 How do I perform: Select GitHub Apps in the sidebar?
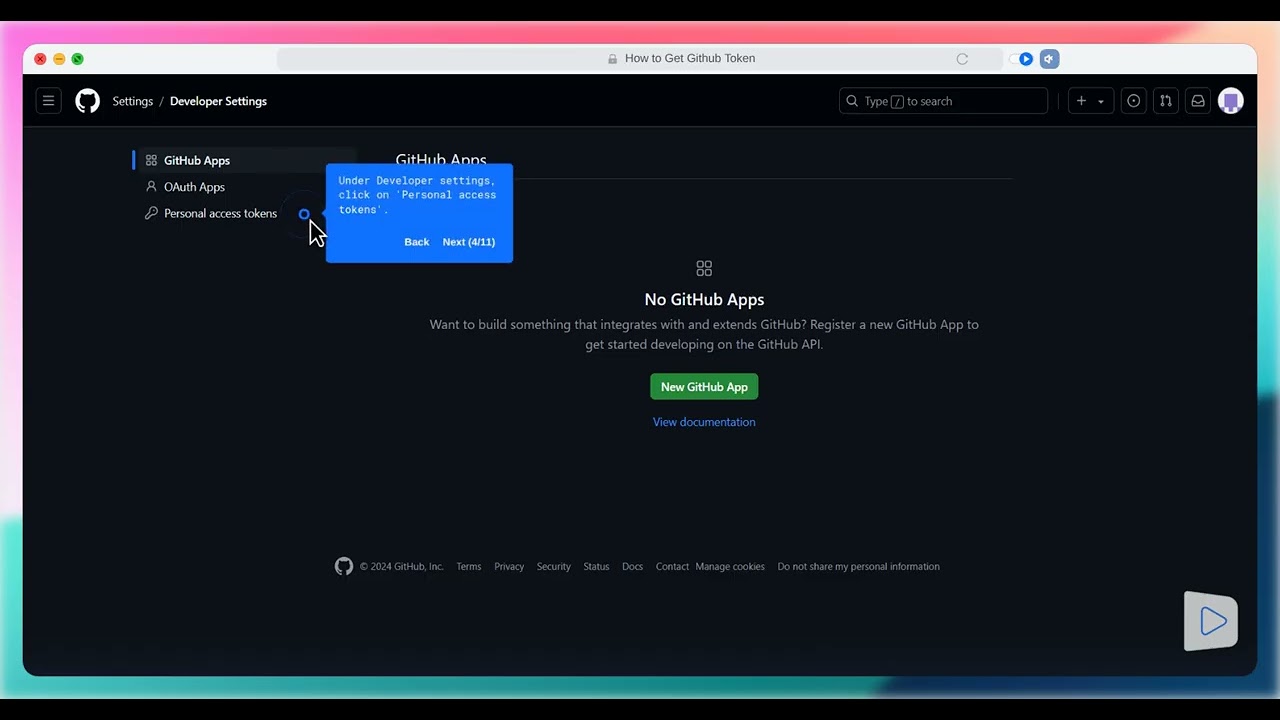(x=245, y=160)
